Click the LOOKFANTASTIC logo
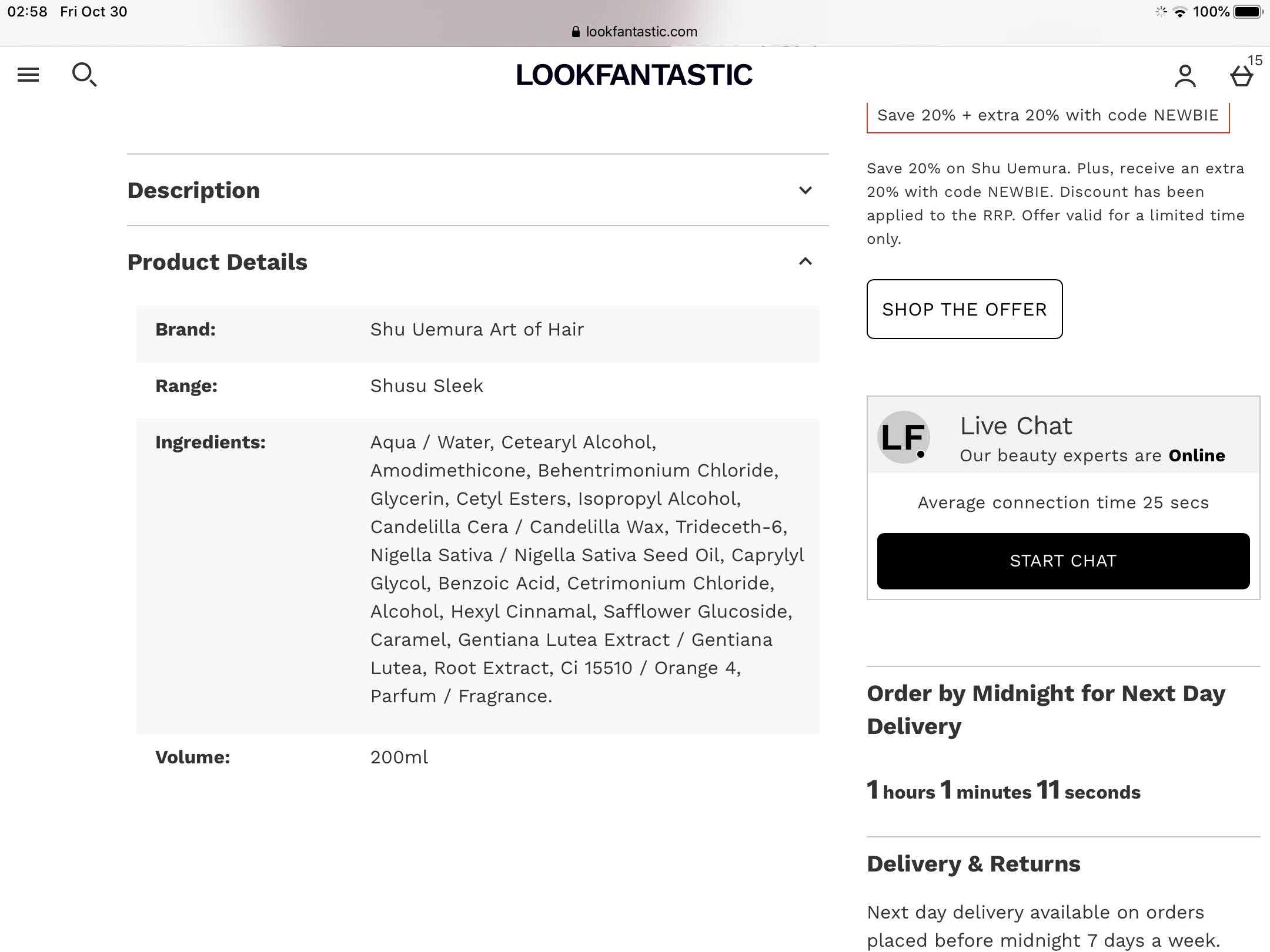1270x952 pixels. [634, 75]
